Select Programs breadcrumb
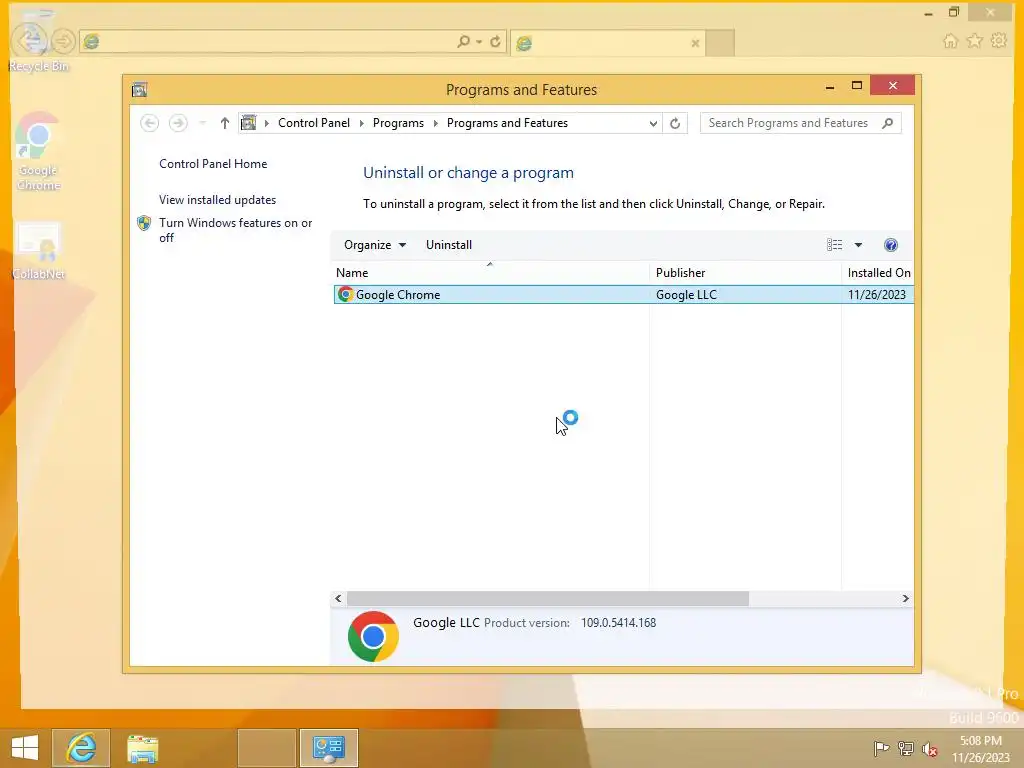1024x768 pixels. pos(398,123)
